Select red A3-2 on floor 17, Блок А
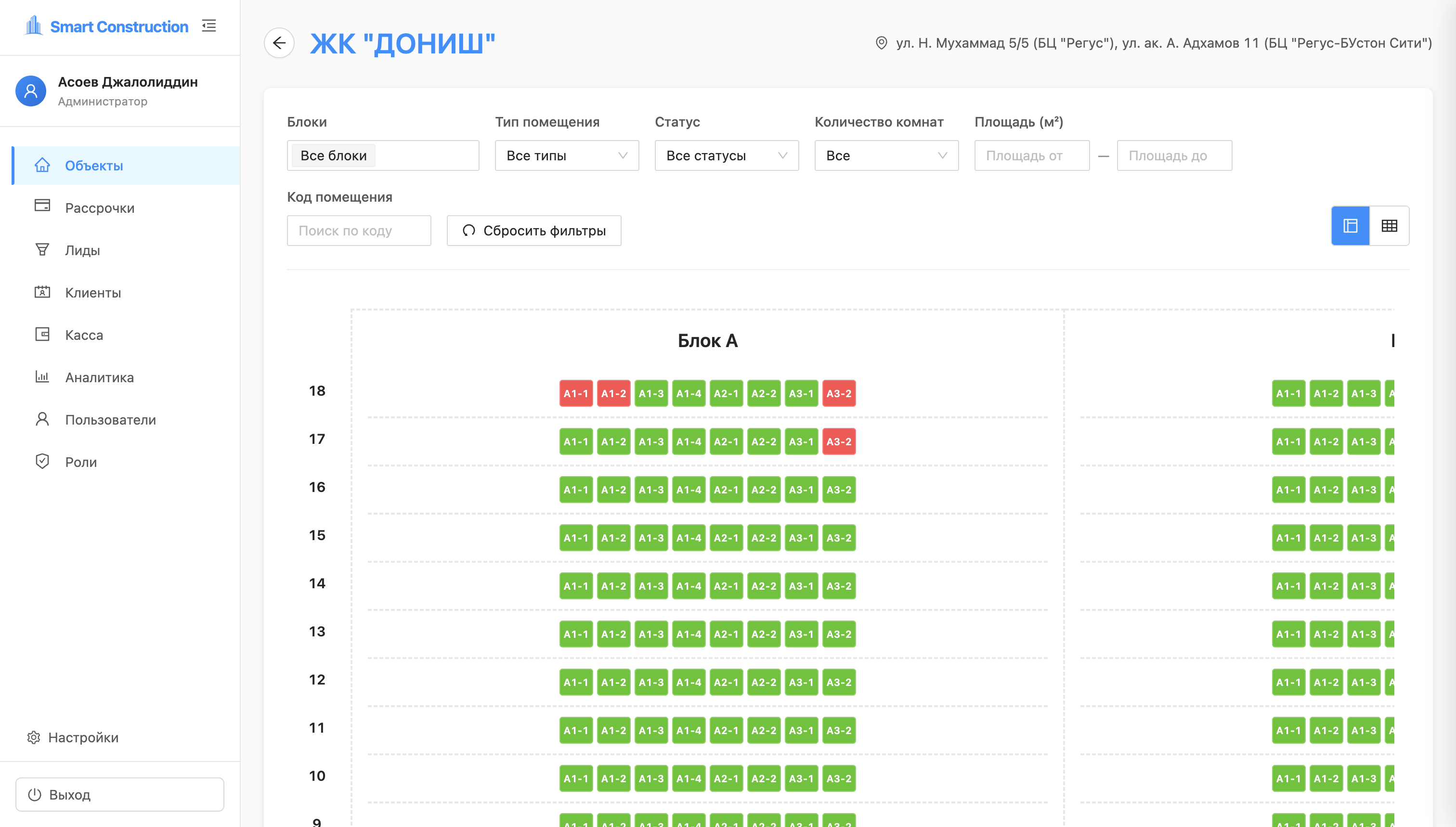 pyautogui.click(x=838, y=441)
